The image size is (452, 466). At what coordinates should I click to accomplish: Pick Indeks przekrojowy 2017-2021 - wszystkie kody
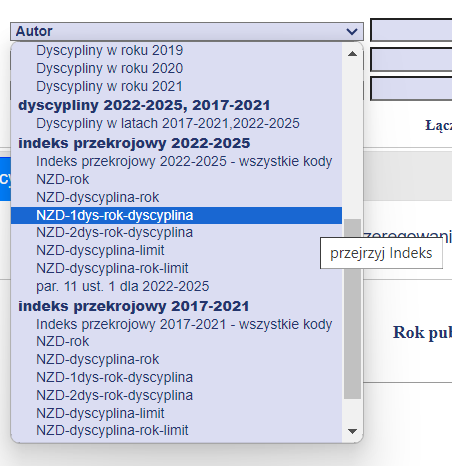coord(176,324)
